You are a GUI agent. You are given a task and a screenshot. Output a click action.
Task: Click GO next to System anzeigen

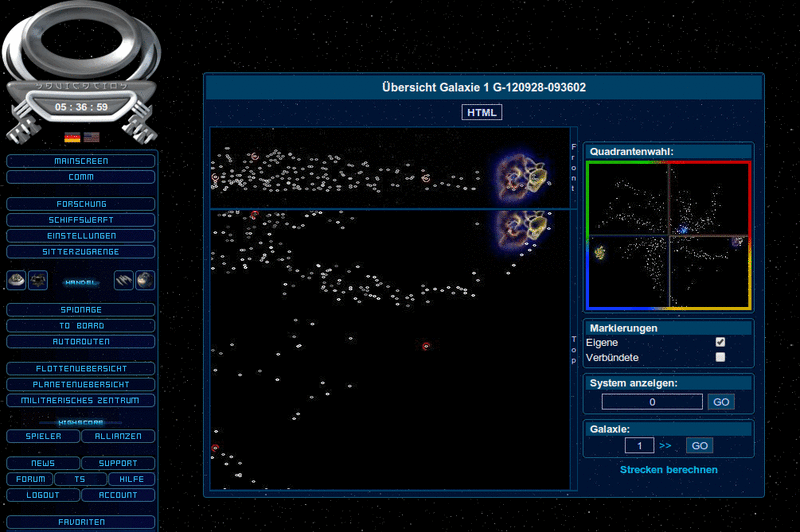tap(721, 402)
